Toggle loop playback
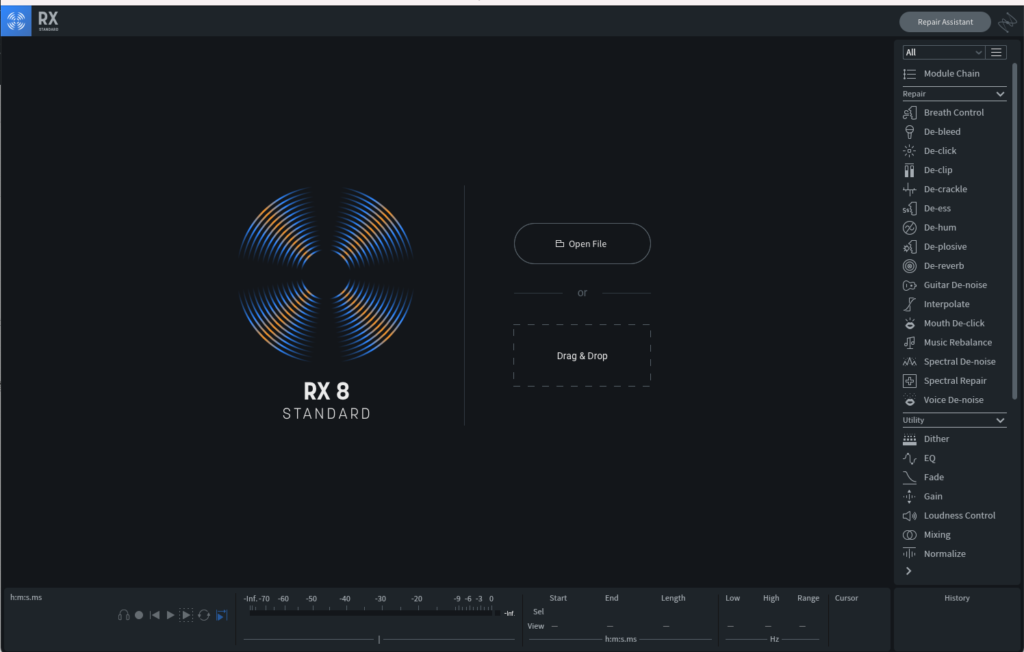The height and width of the screenshot is (652, 1024). tap(204, 615)
